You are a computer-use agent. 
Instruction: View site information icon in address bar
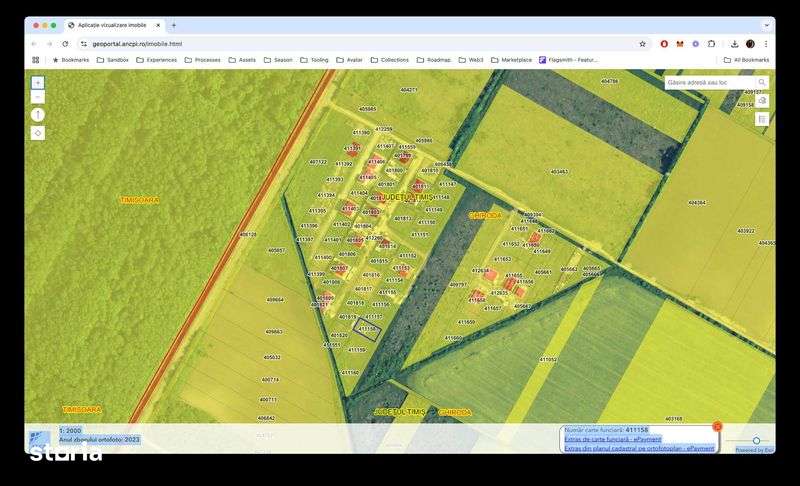click(x=84, y=44)
